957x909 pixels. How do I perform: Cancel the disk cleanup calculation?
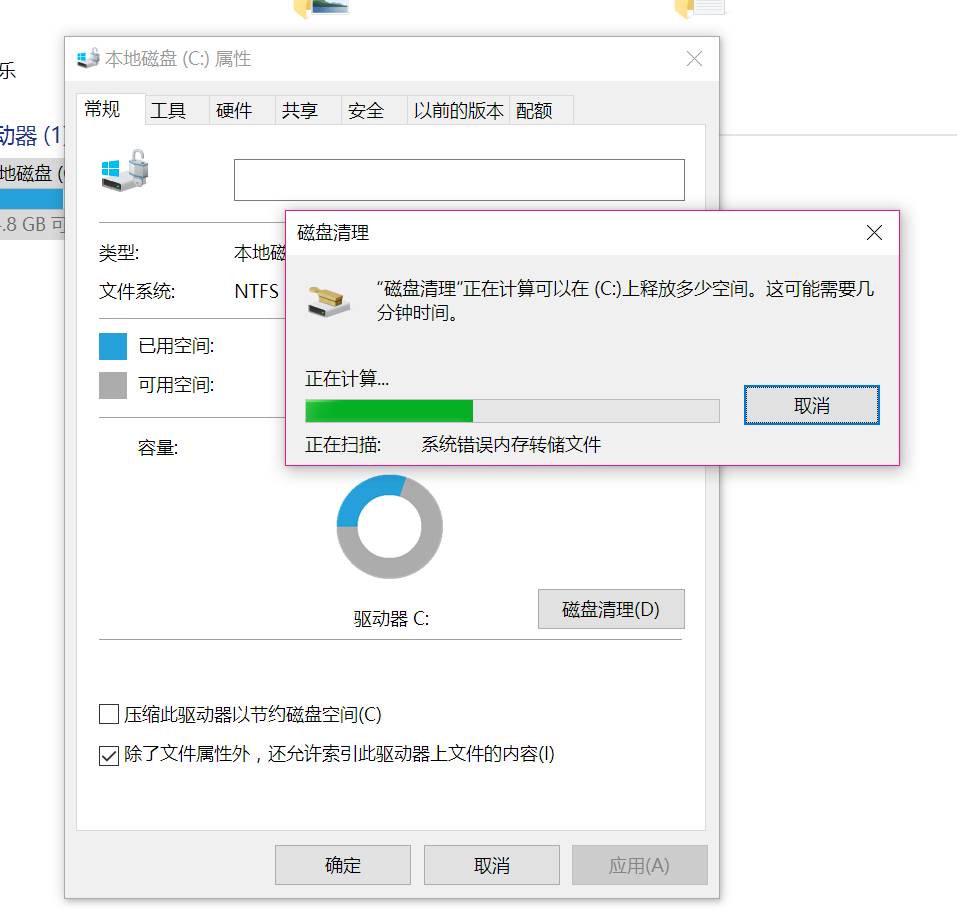coord(812,405)
